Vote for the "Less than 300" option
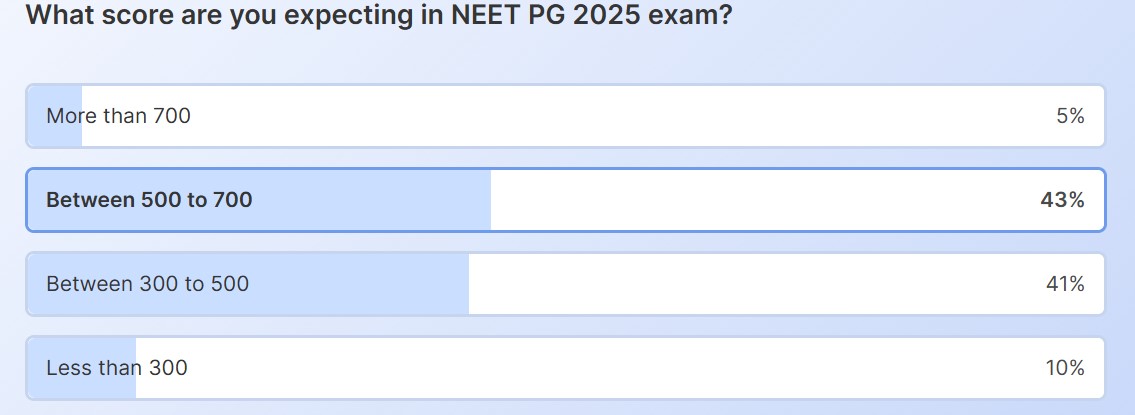This screenshot has width=1135, height=415. click(565, 368)
